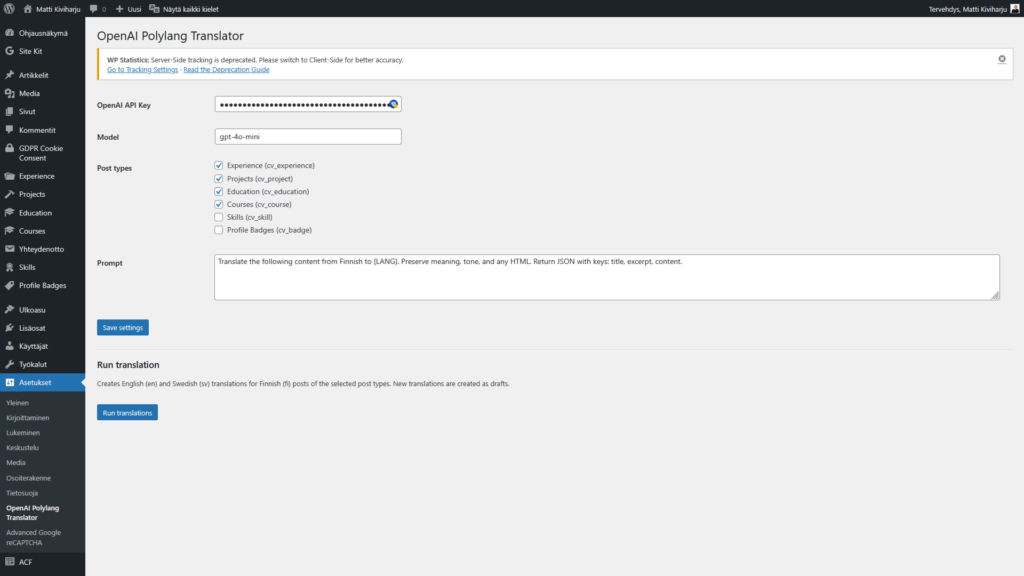The image size is (1024, 576).
Task: Click the Run translations button
Action: click(x=127, y=412)
